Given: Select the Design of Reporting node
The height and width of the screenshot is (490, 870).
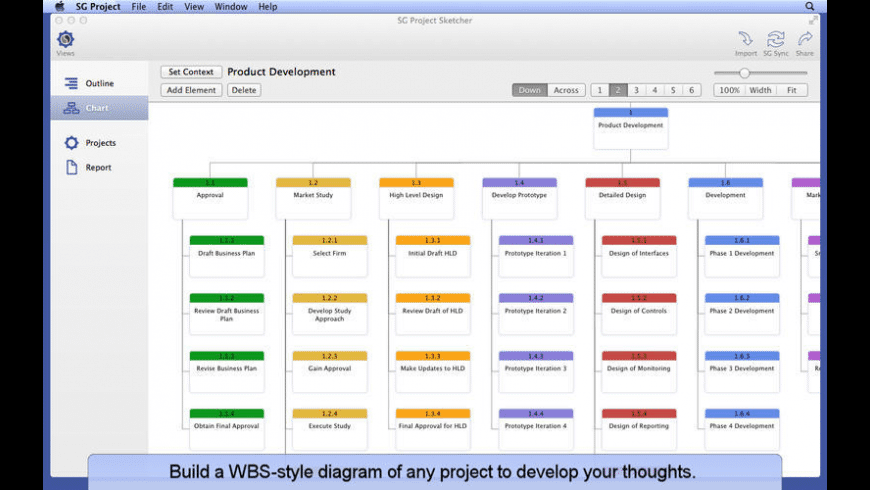Looking at the screenshot, I should (639, 429).
